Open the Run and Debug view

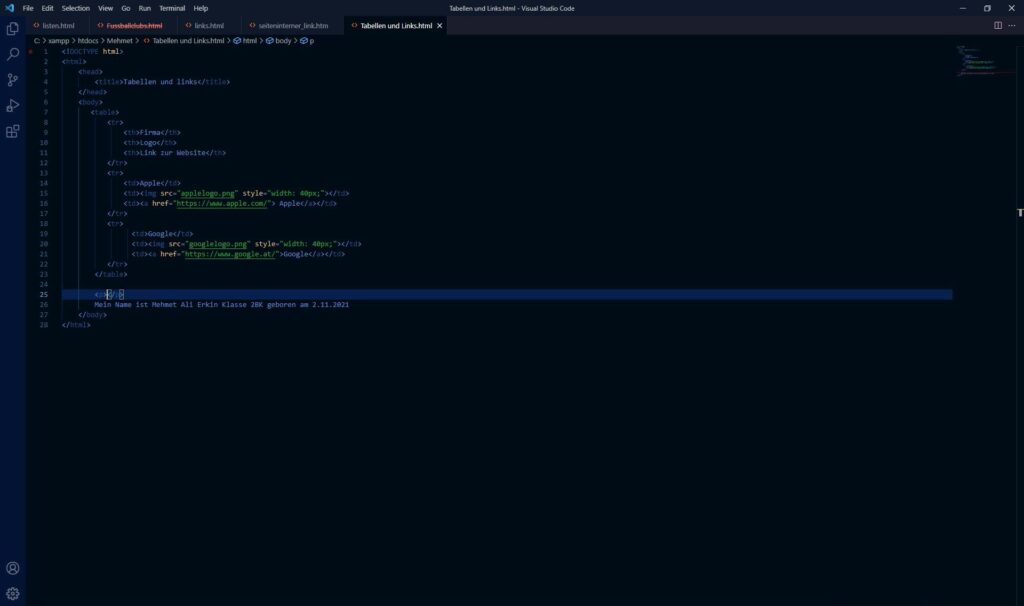[x=13, y=105]
